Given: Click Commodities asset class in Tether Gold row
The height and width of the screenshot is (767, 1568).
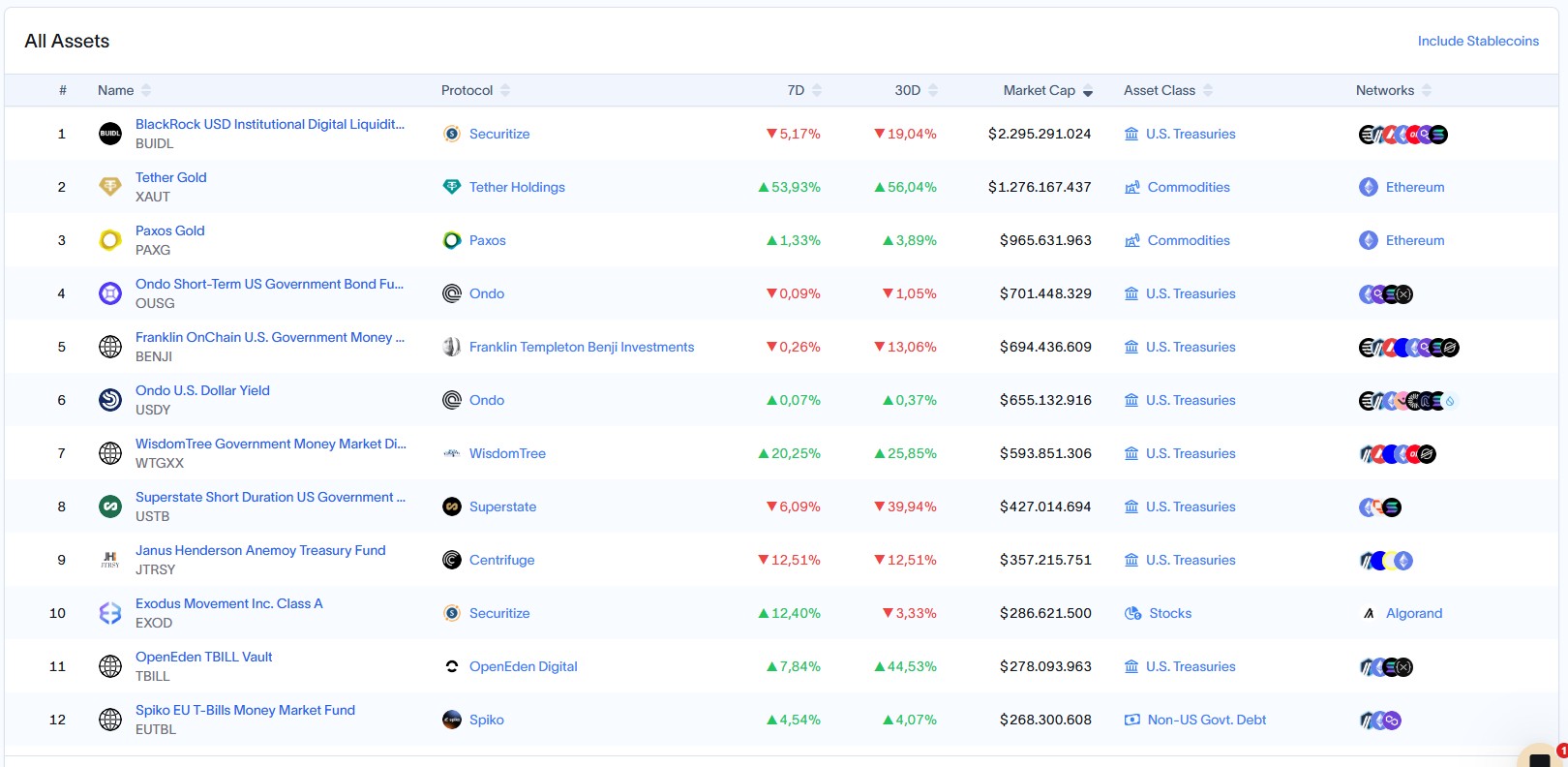Looking at the screenshot, I should pyautogui.click(x=1189, y=187).
